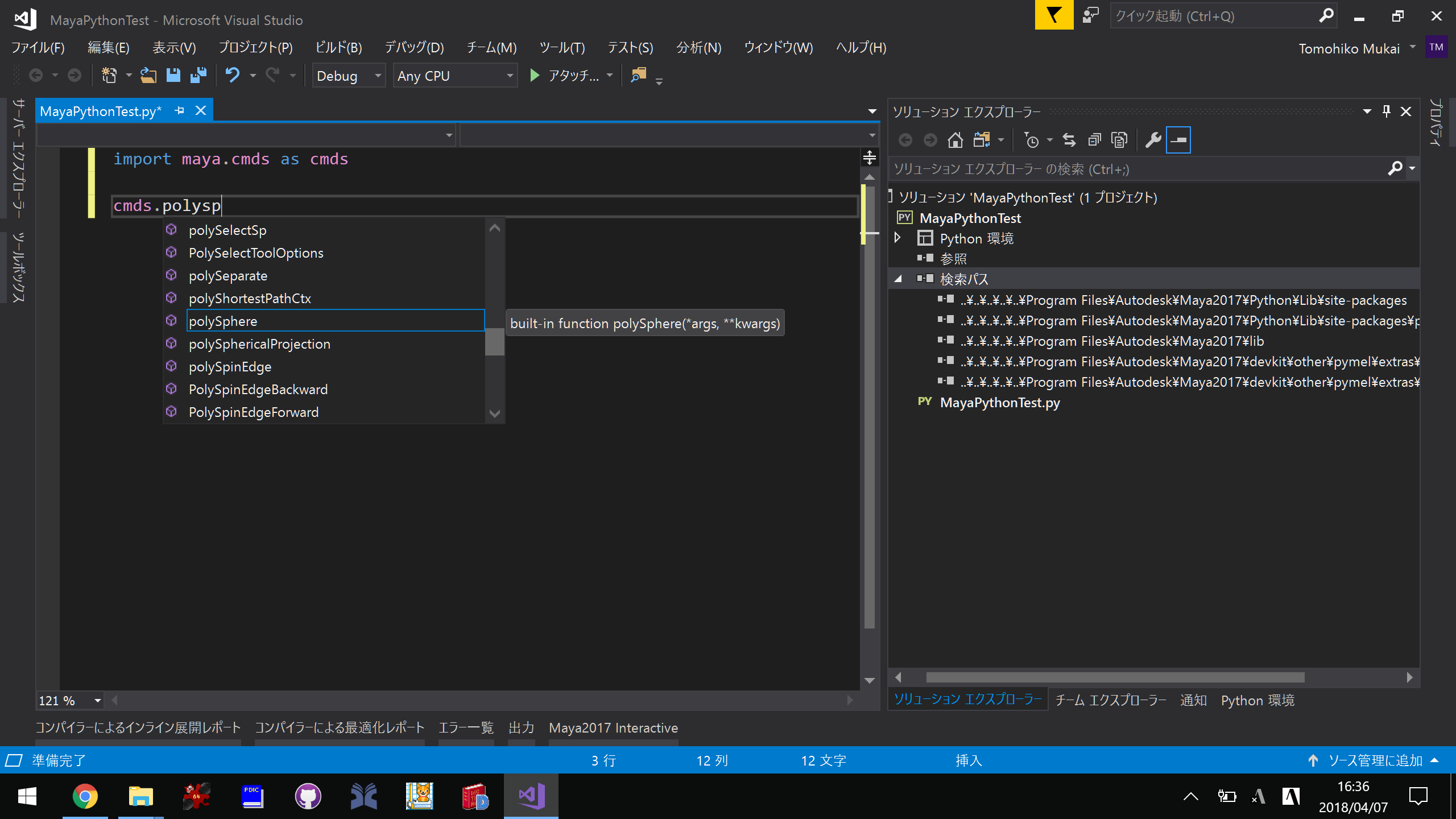This screenshot has height=819, width=1456.
Task: Click the New Project toolbar icon
Action: click(x=109, y=75)
